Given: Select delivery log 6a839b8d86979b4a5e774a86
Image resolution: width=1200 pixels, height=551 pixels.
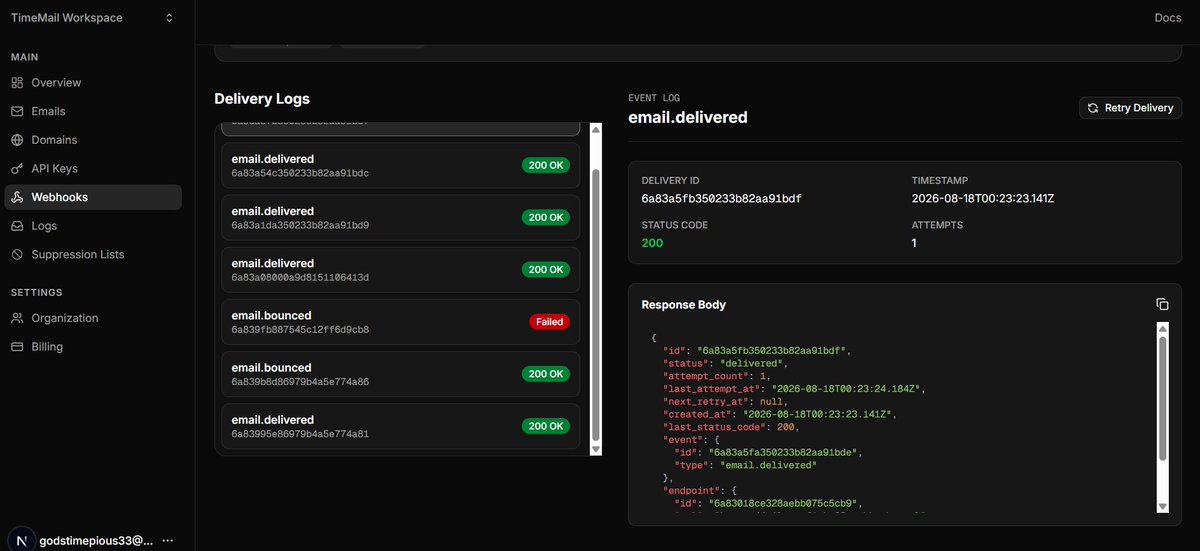Looking at the screenshot, I should 400,374.
